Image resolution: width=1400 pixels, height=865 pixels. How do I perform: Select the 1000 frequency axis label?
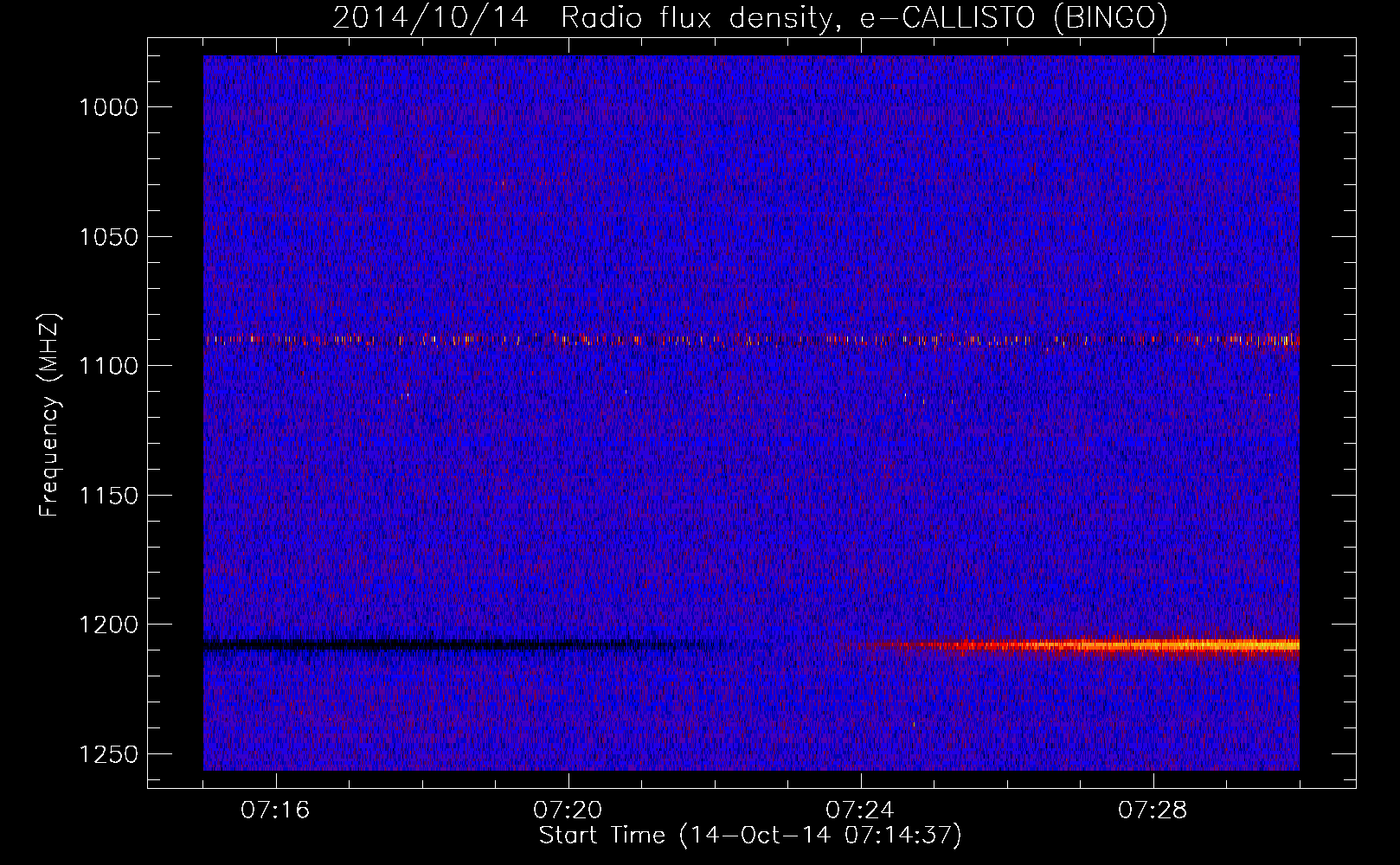pyautogui.click(x=108, y=107)
